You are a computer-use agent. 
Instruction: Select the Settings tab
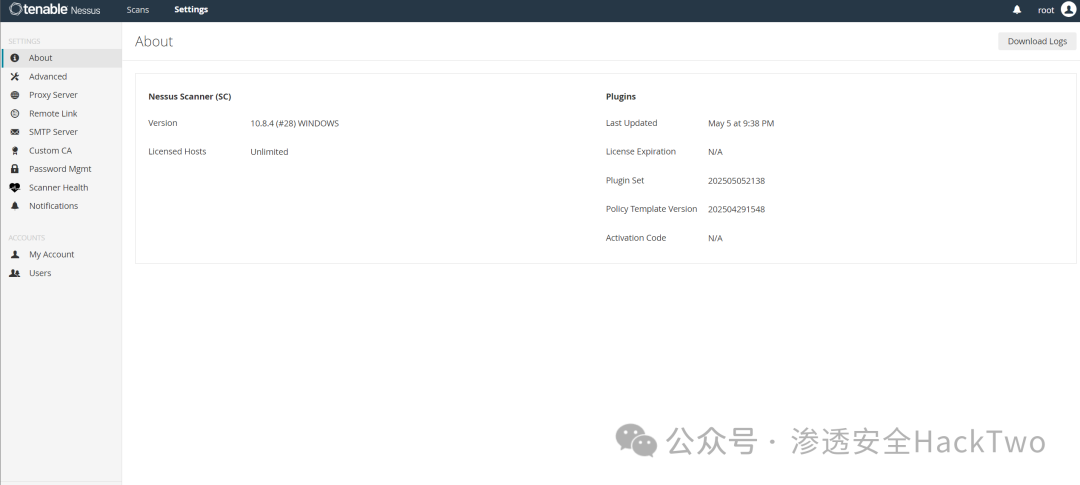click(191, 10)
